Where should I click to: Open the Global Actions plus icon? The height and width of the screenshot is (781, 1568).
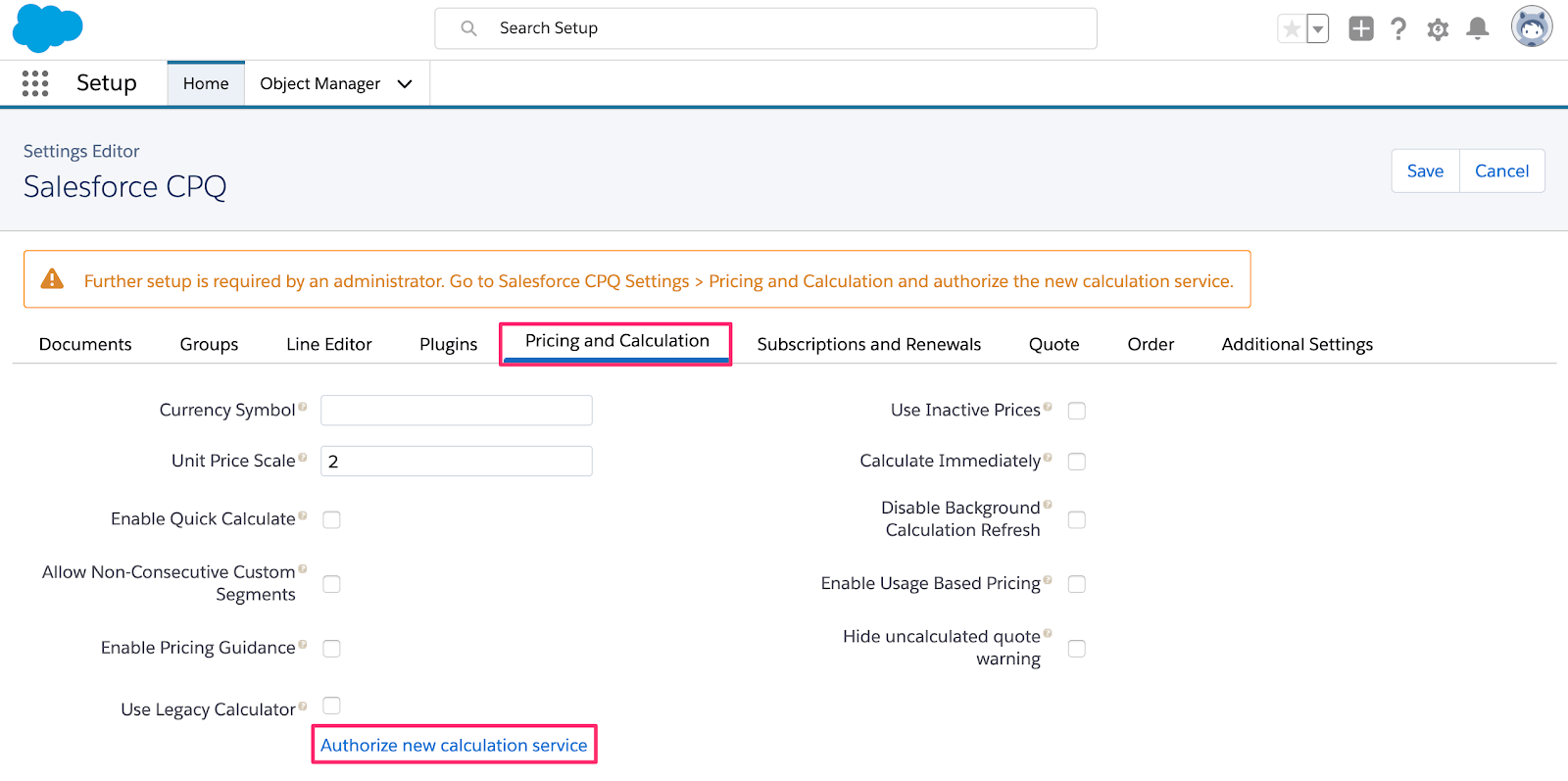pyautogui.click(x=1361, y=28)
